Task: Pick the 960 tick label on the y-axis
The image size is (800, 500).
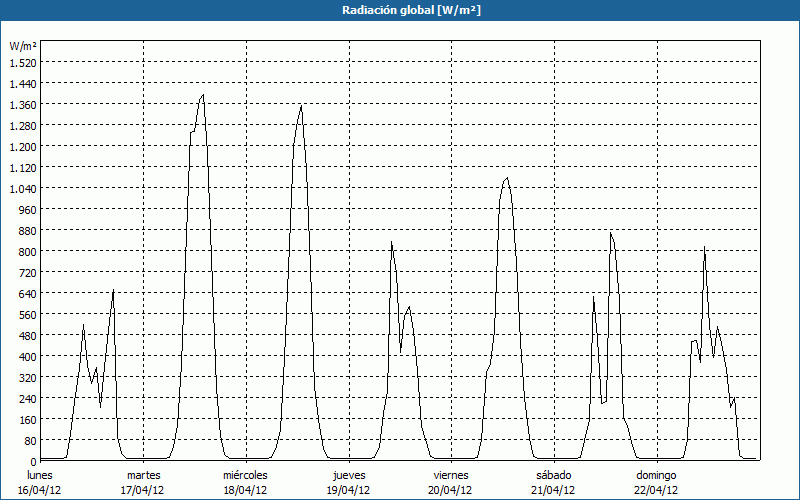Action: pos(26,209)
